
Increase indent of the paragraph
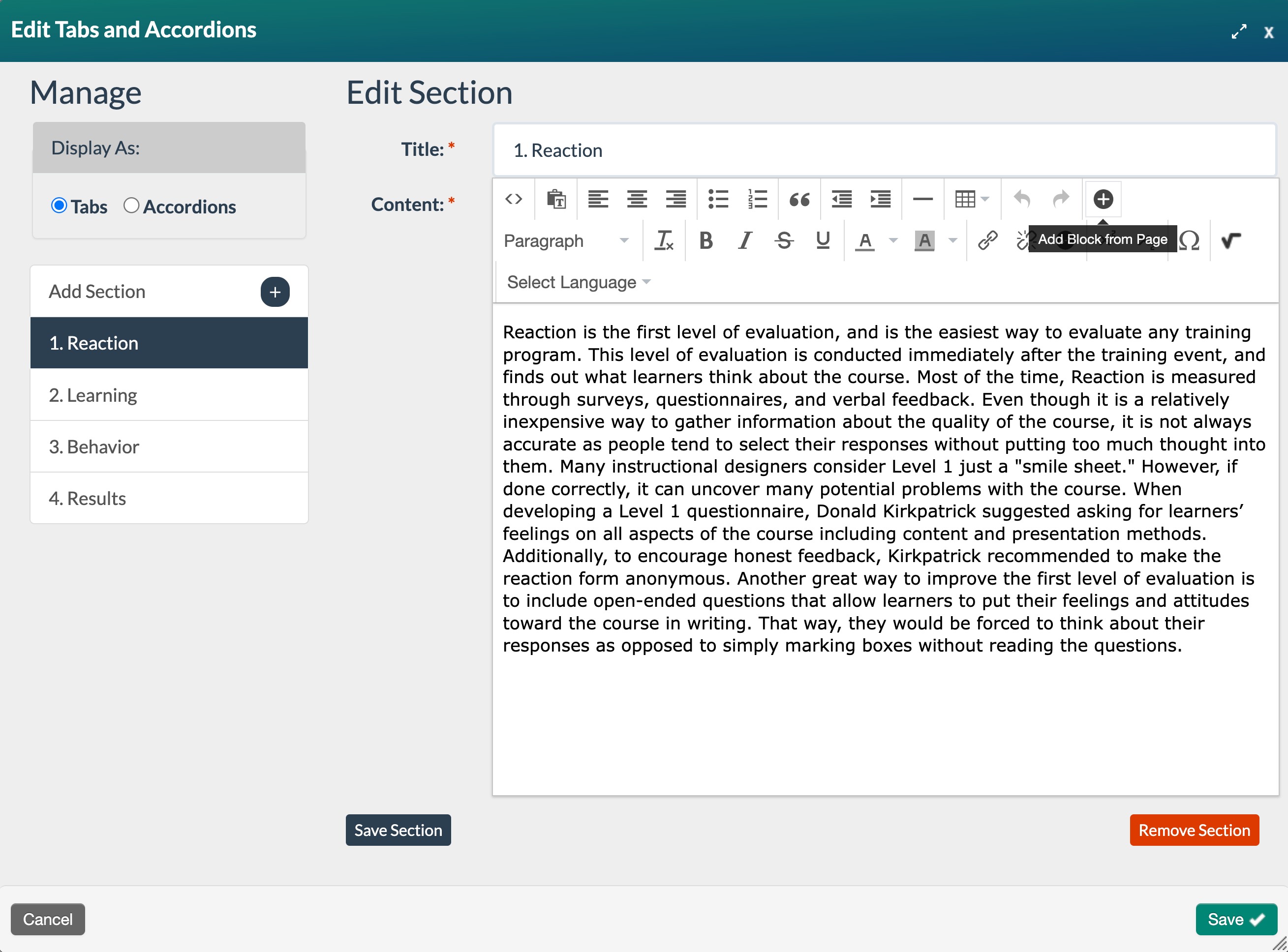[880, 199]
